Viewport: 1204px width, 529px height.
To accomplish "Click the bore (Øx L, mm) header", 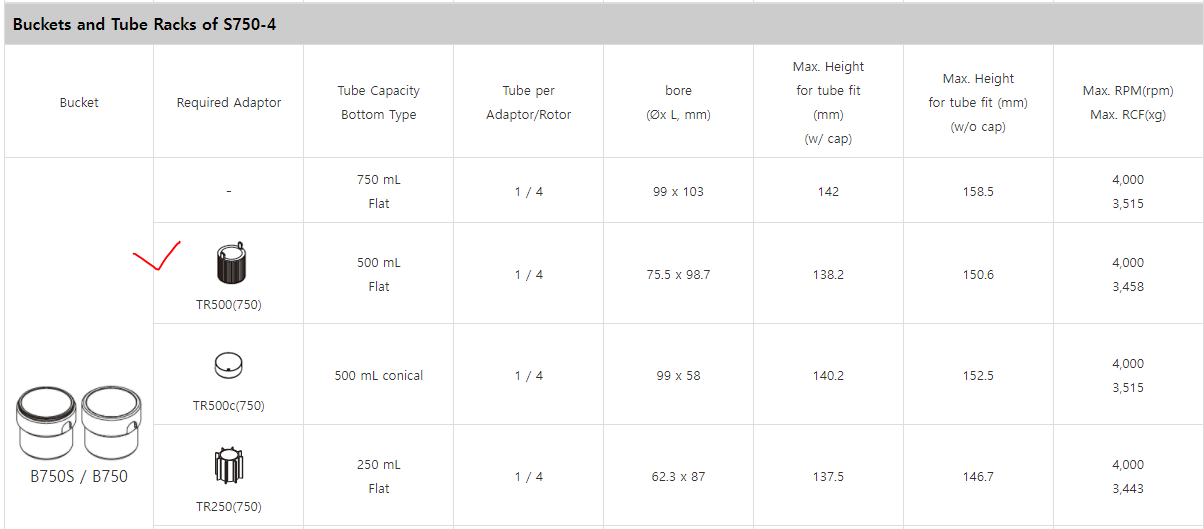I will click(678, 102).
